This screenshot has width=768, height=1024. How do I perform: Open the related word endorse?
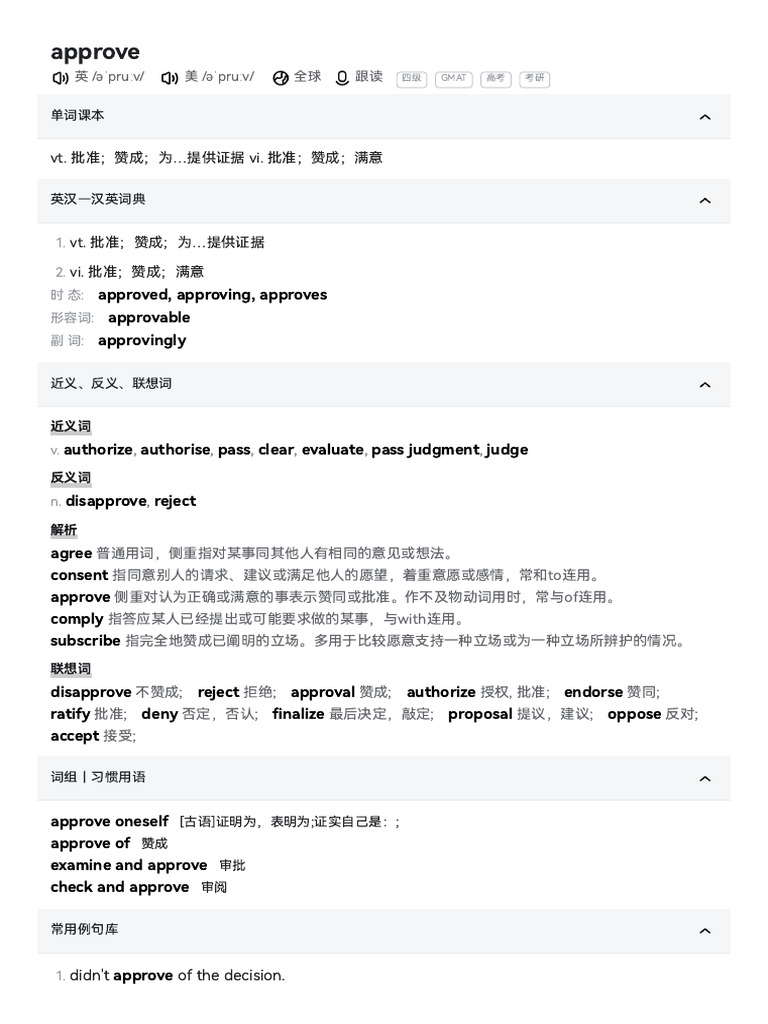click(593, 692)
